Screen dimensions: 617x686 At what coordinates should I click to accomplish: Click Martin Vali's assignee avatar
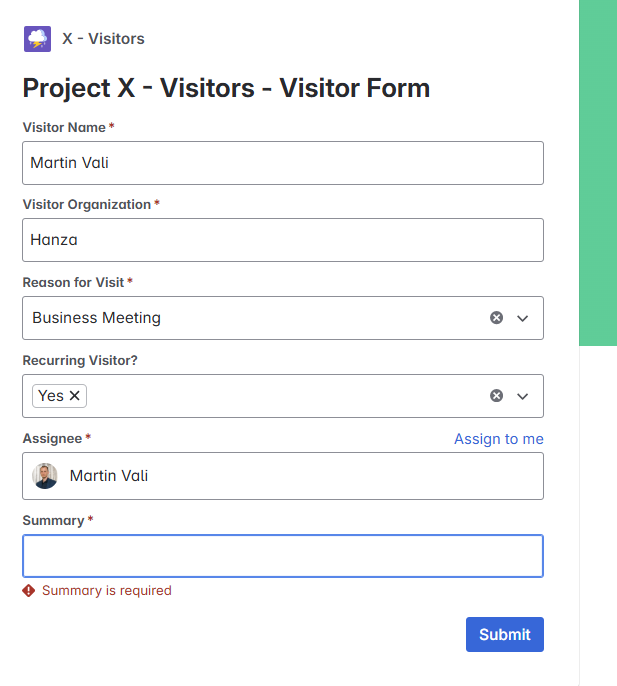(x=45, y=476)
